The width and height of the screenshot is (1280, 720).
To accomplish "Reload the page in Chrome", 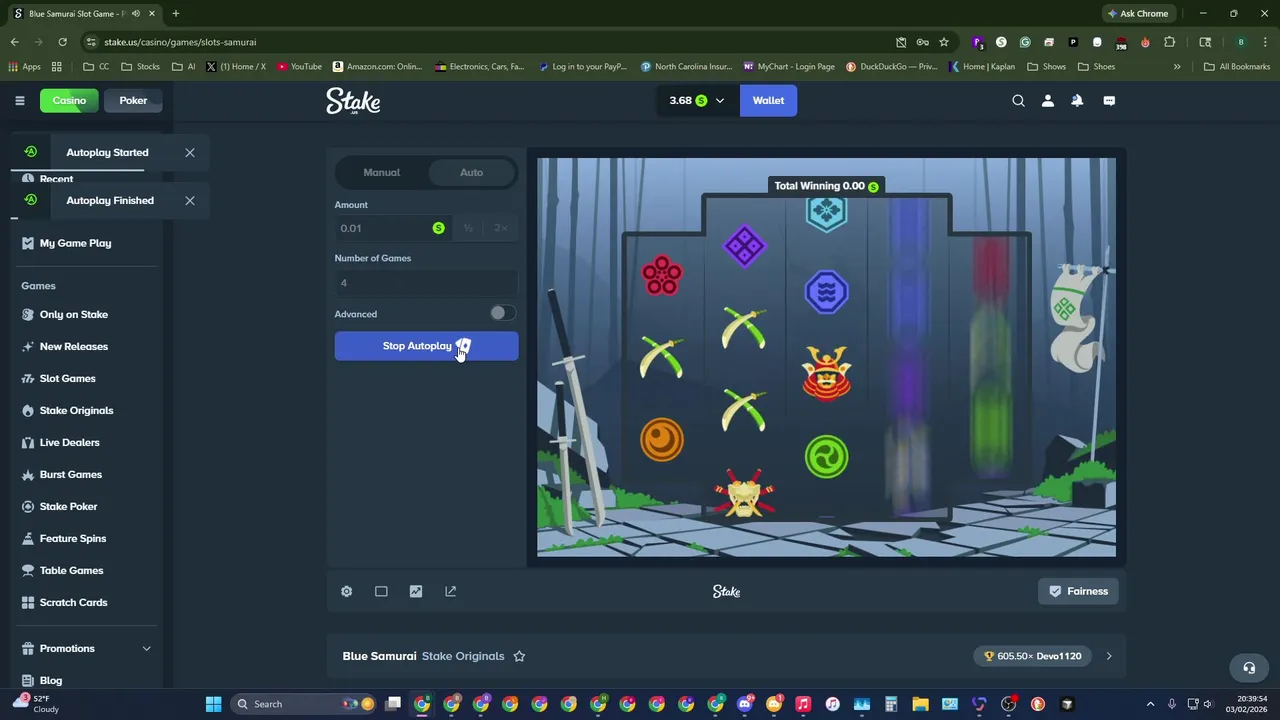I will [x=62, y=42].
